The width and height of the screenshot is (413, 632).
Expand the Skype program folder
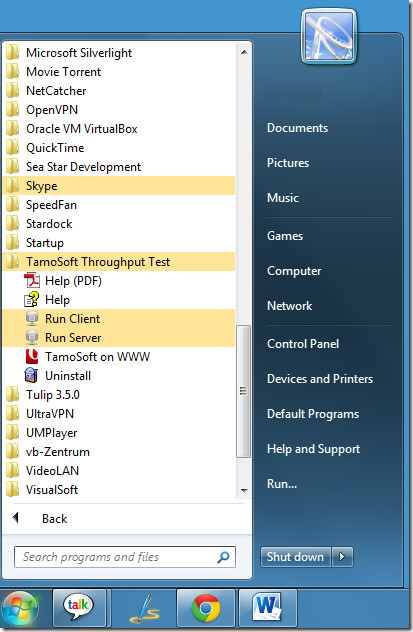[x=118, y=186]
